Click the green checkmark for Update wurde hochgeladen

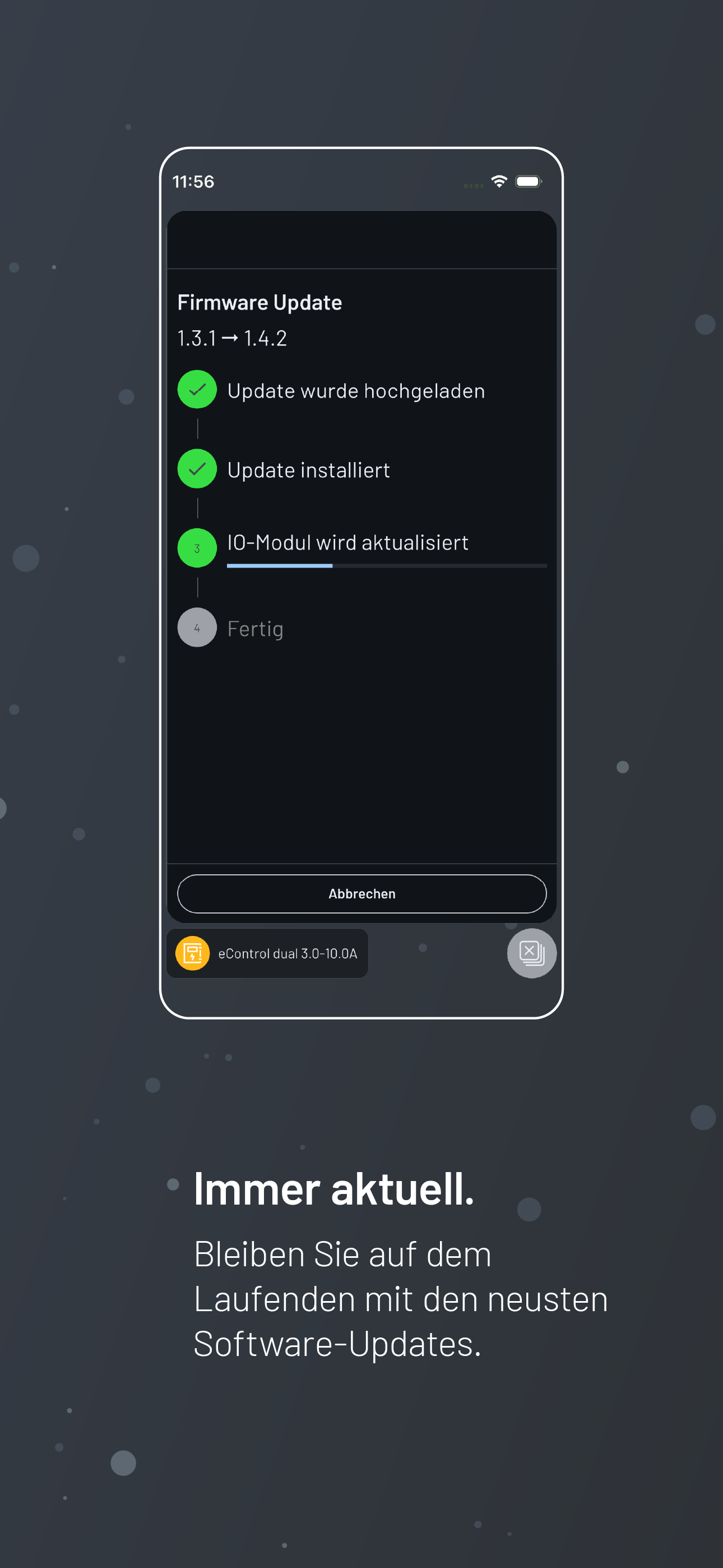(197, 390)
